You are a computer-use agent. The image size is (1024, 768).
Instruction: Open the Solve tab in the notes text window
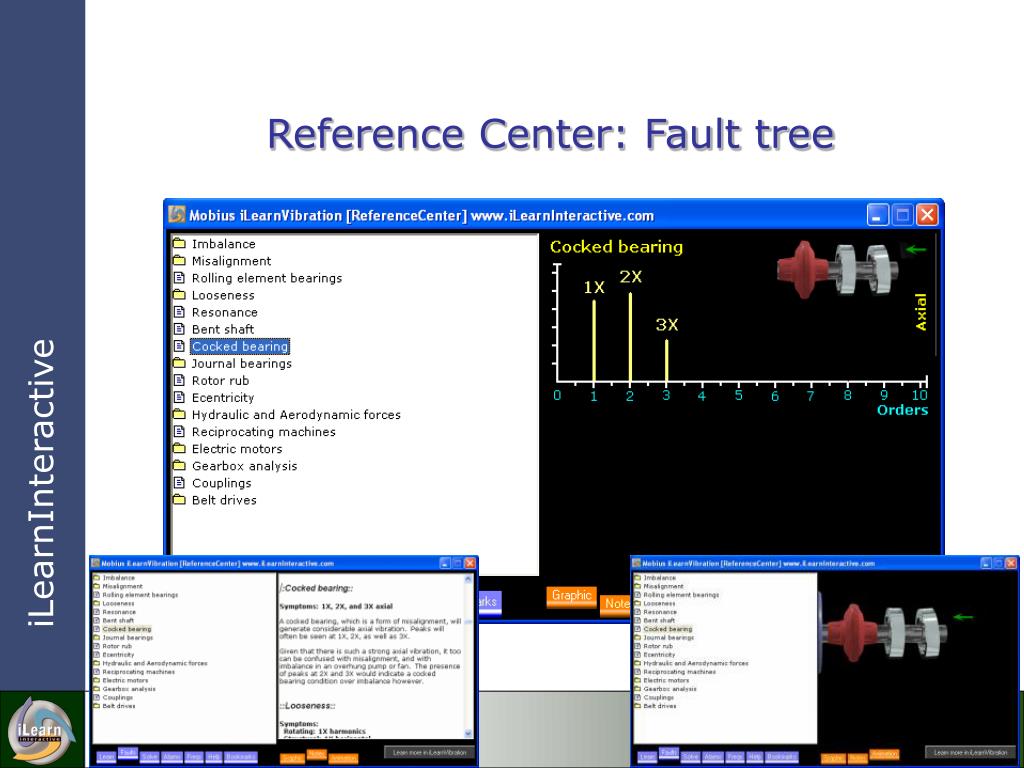click(x=150, y=757)
